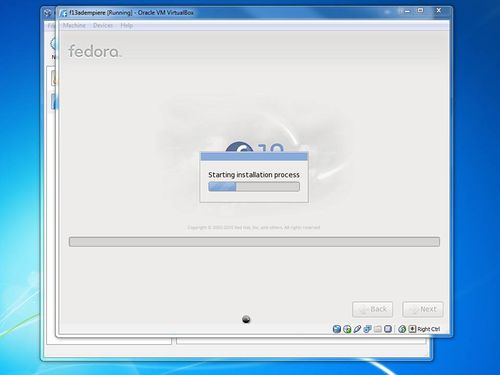Click the optical disc status icon
Viewport: 500px width, 375px height.
coord(347,329)
